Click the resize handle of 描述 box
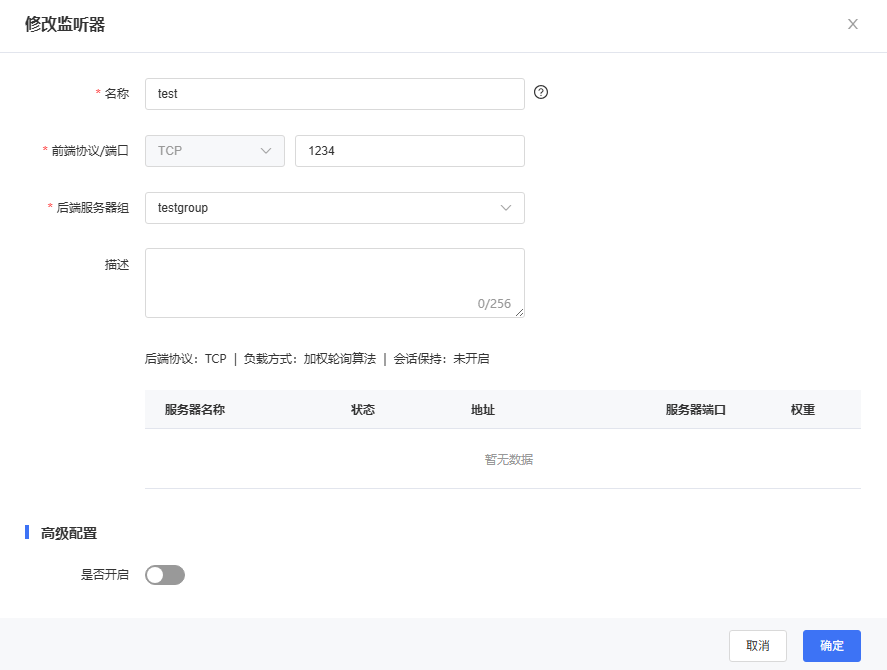This screenshot has height=670, width=887. tap(520, 313)
